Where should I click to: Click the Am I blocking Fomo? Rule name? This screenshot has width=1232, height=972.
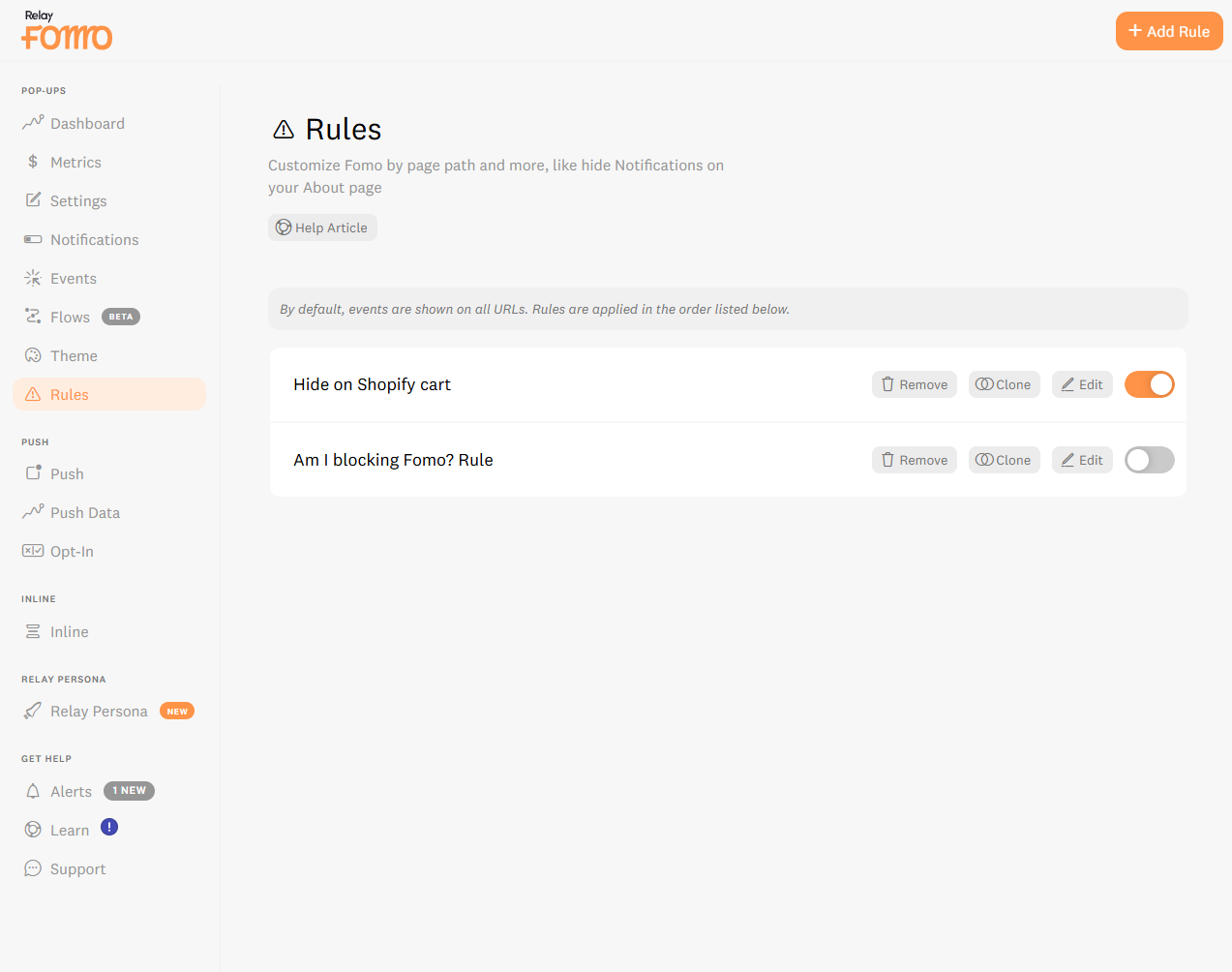393,460
